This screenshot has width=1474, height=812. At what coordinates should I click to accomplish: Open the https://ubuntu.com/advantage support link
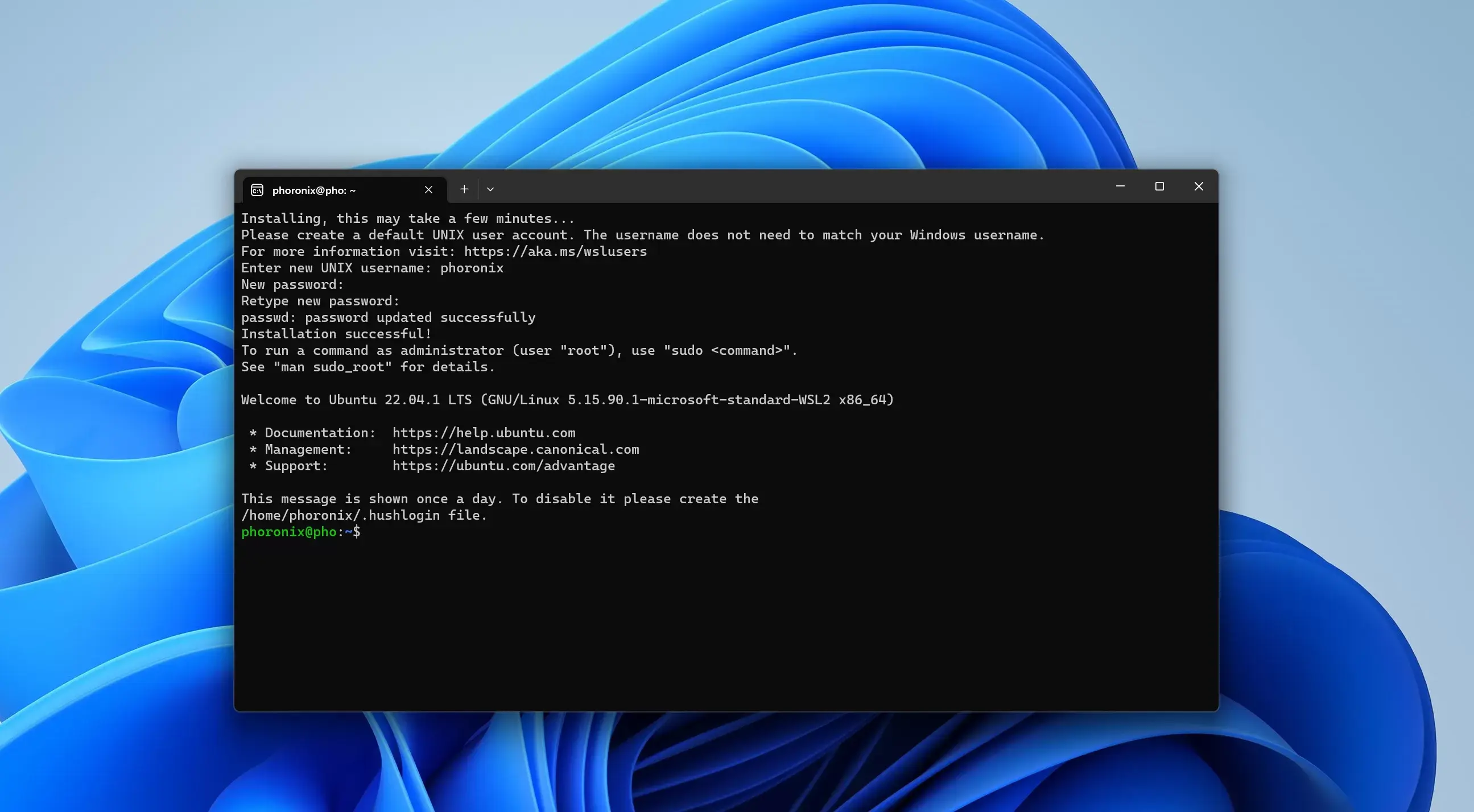click(x=503, y=466)
